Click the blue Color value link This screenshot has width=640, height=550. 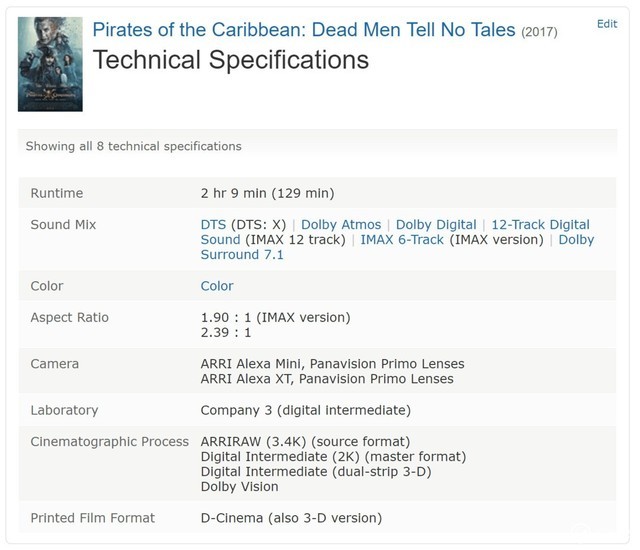[217, 286]
